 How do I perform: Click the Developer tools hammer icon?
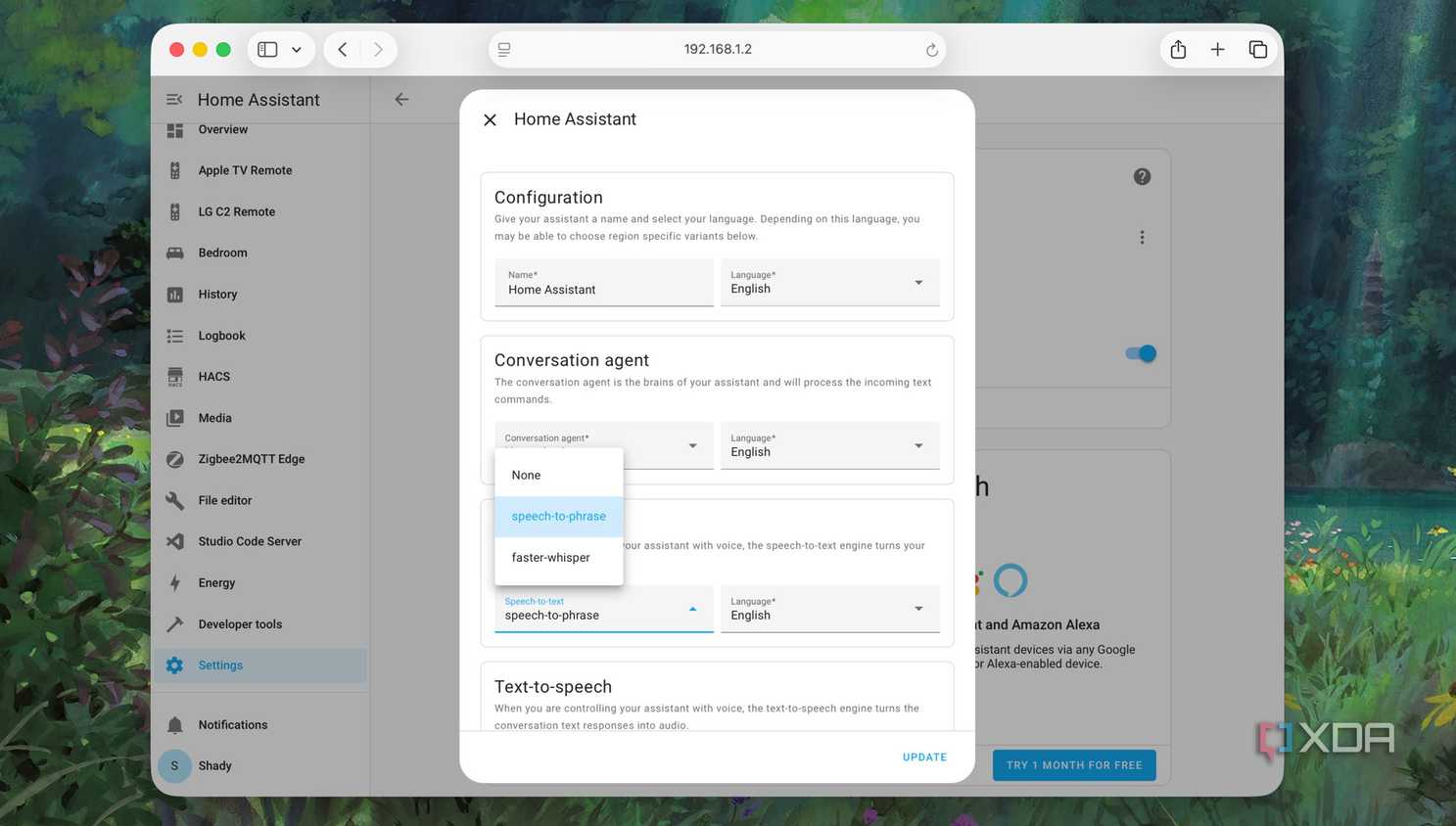coord(175,624)
